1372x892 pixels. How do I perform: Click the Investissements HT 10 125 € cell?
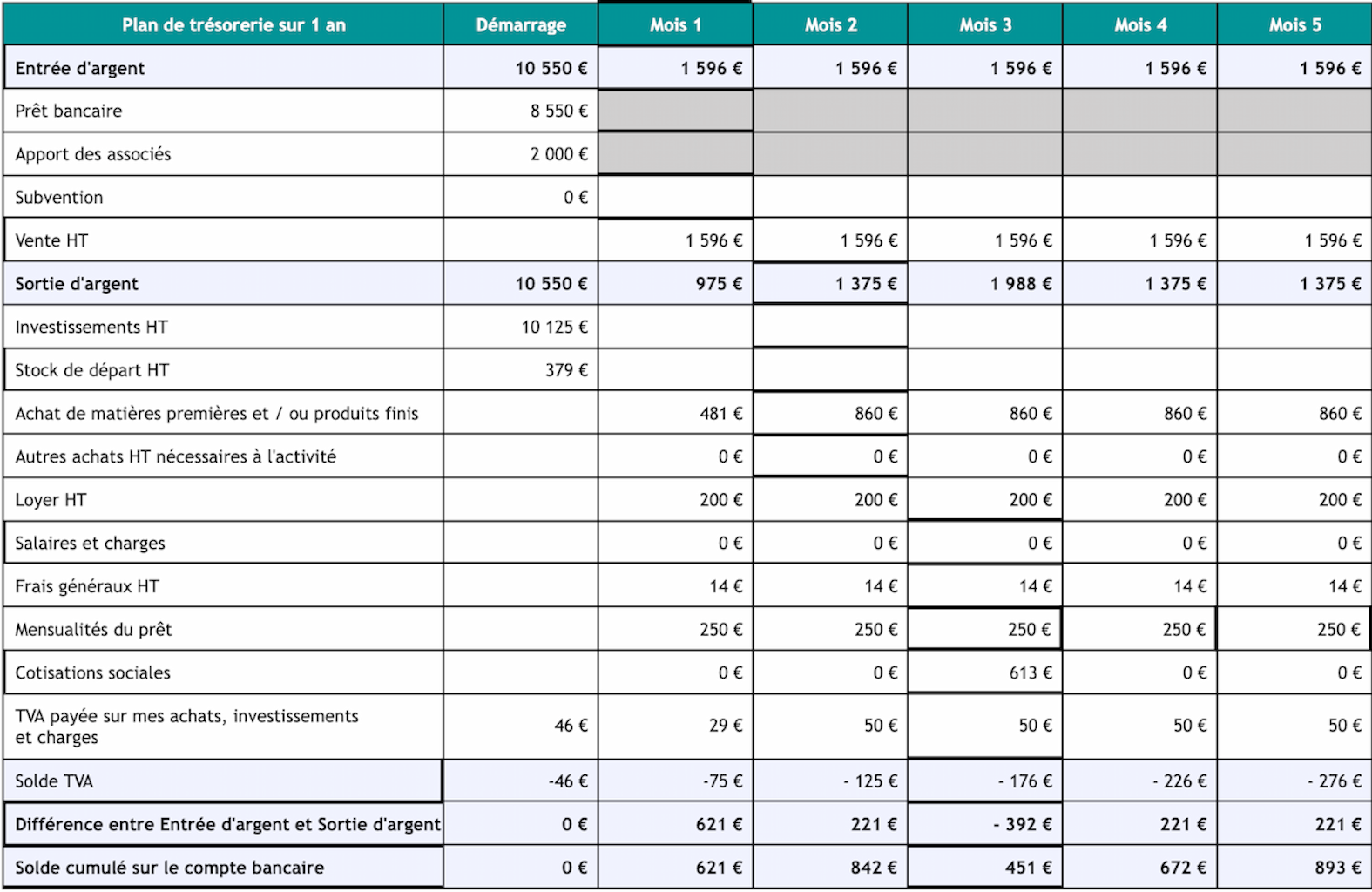521,327
